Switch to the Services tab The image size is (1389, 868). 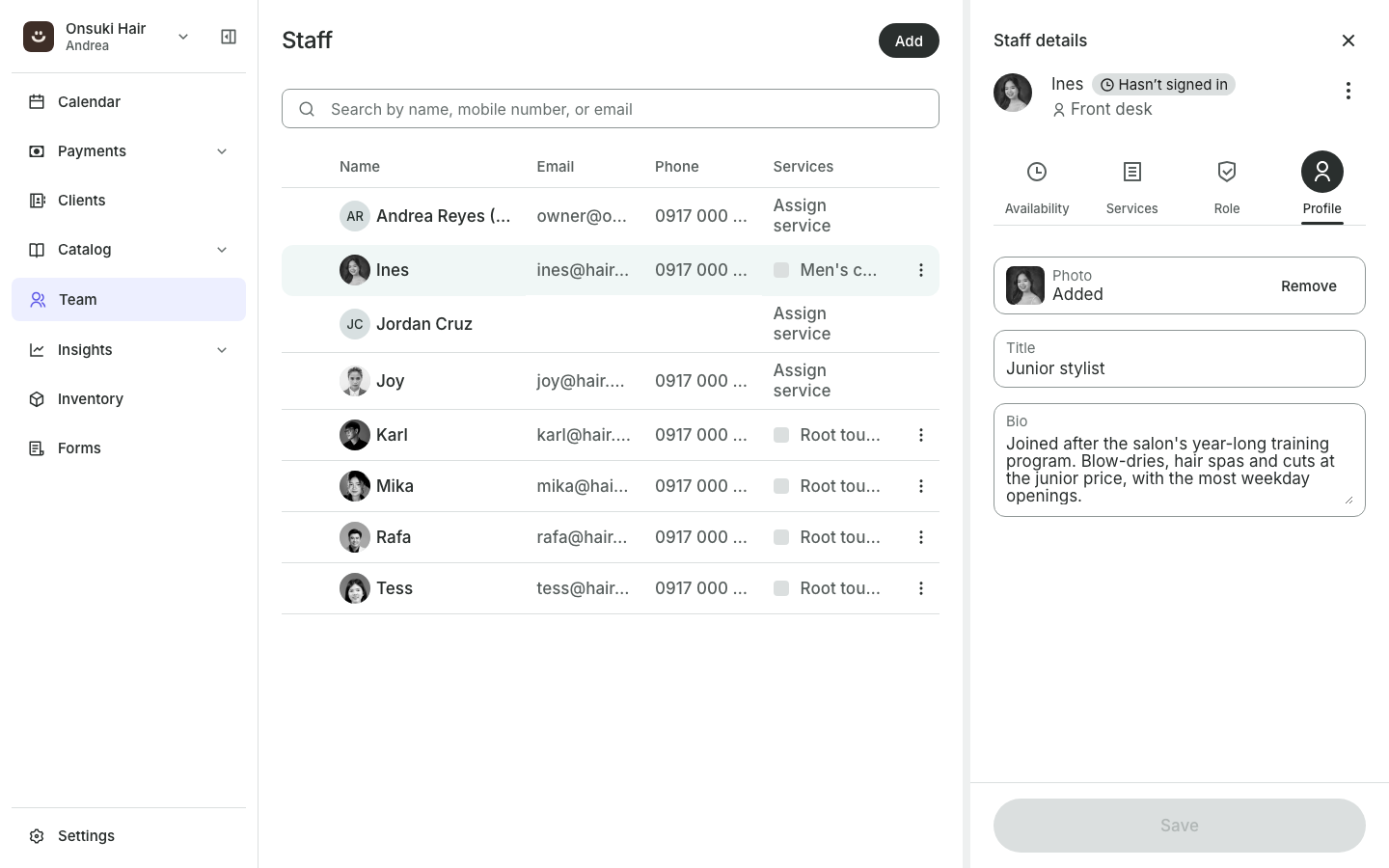[1132, 187]
